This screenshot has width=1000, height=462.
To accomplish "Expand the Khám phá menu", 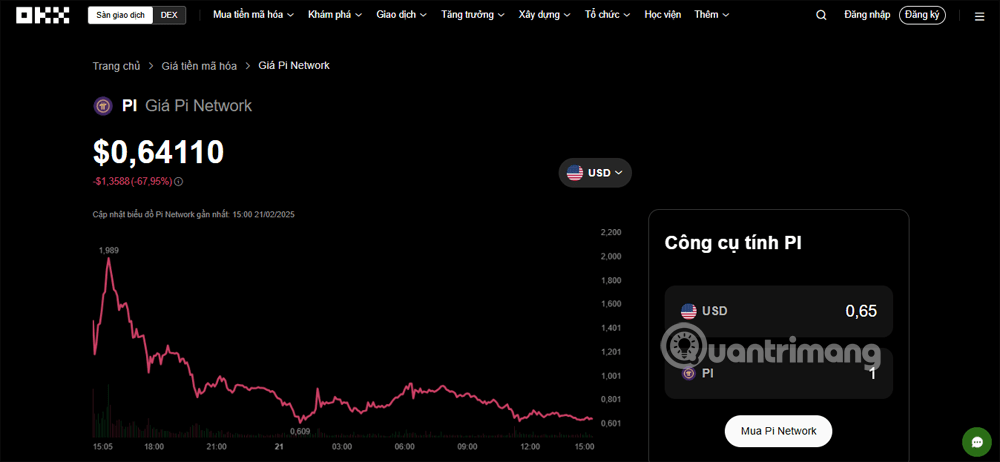I will [335, 15].
